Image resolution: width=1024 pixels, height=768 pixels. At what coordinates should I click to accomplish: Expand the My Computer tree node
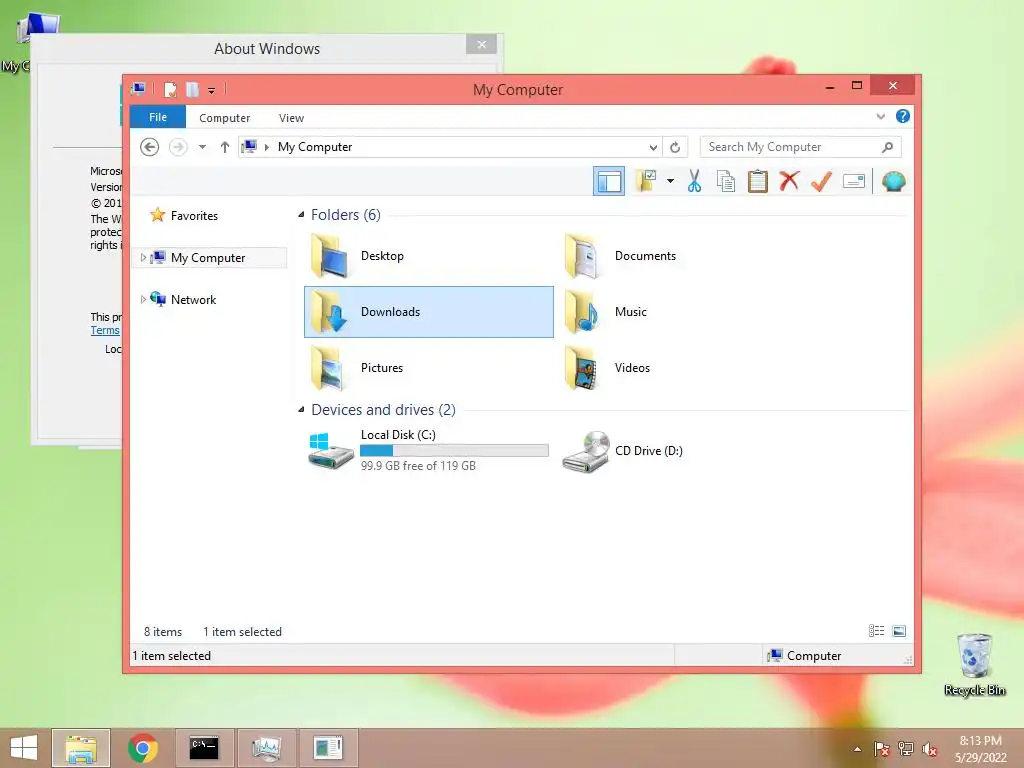[x=143, y=257]
